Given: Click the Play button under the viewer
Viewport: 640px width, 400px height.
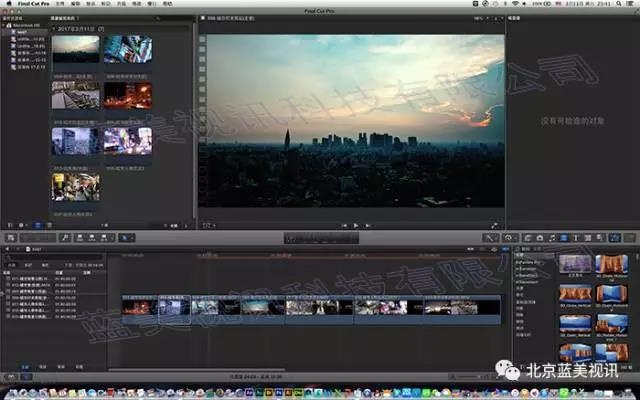Looking at the screenshot, I should point(356,225).
